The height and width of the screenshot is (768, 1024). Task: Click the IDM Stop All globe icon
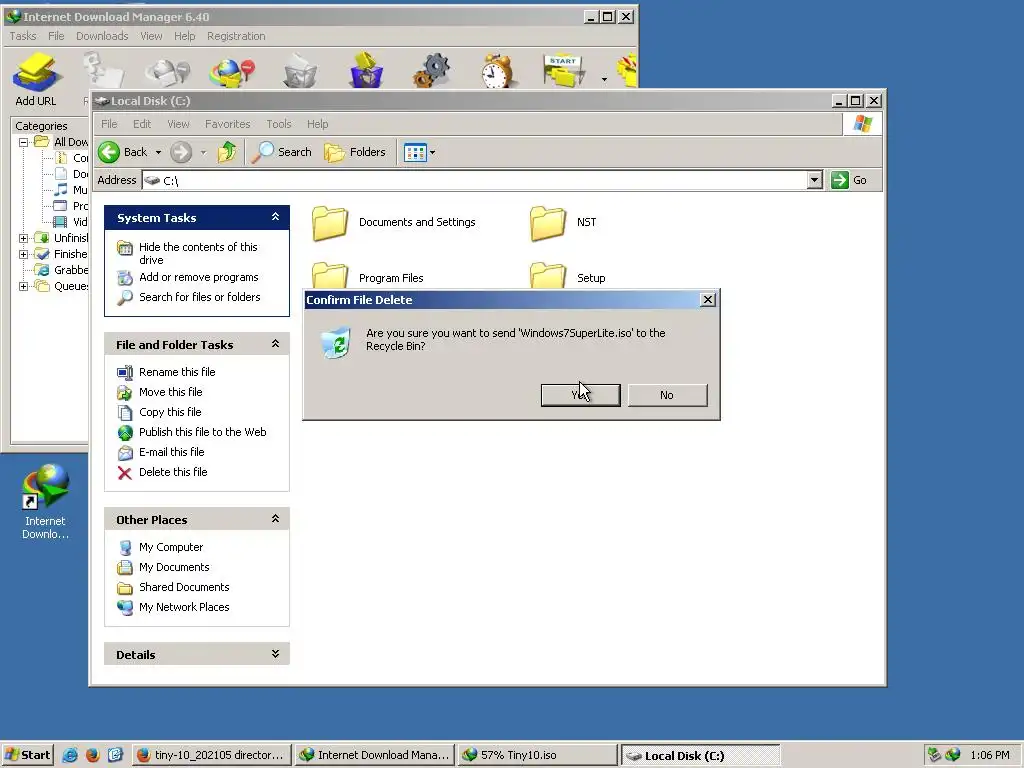(232, 72)
